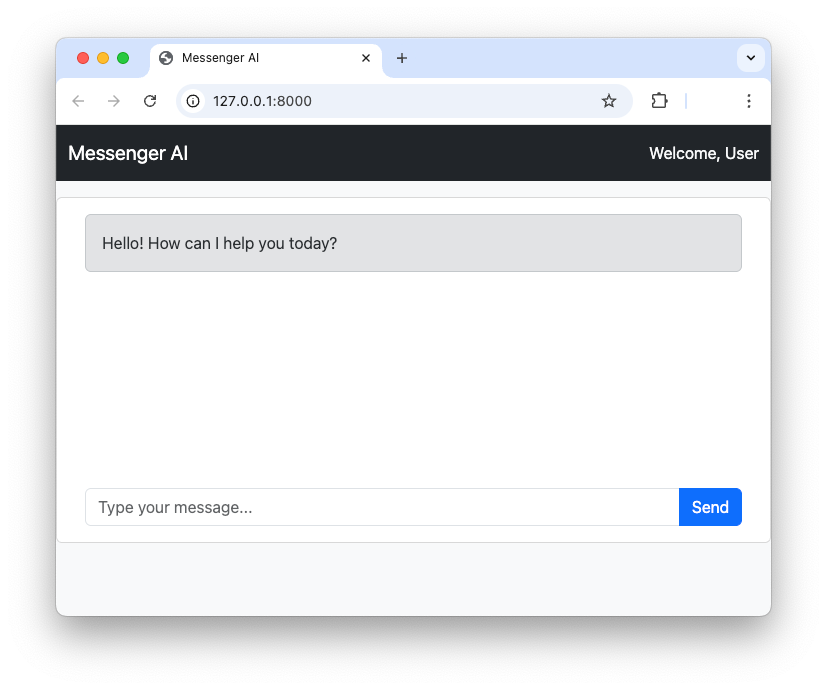
Task: Click the forward navigation arrow
Action: tap(114, 101)
